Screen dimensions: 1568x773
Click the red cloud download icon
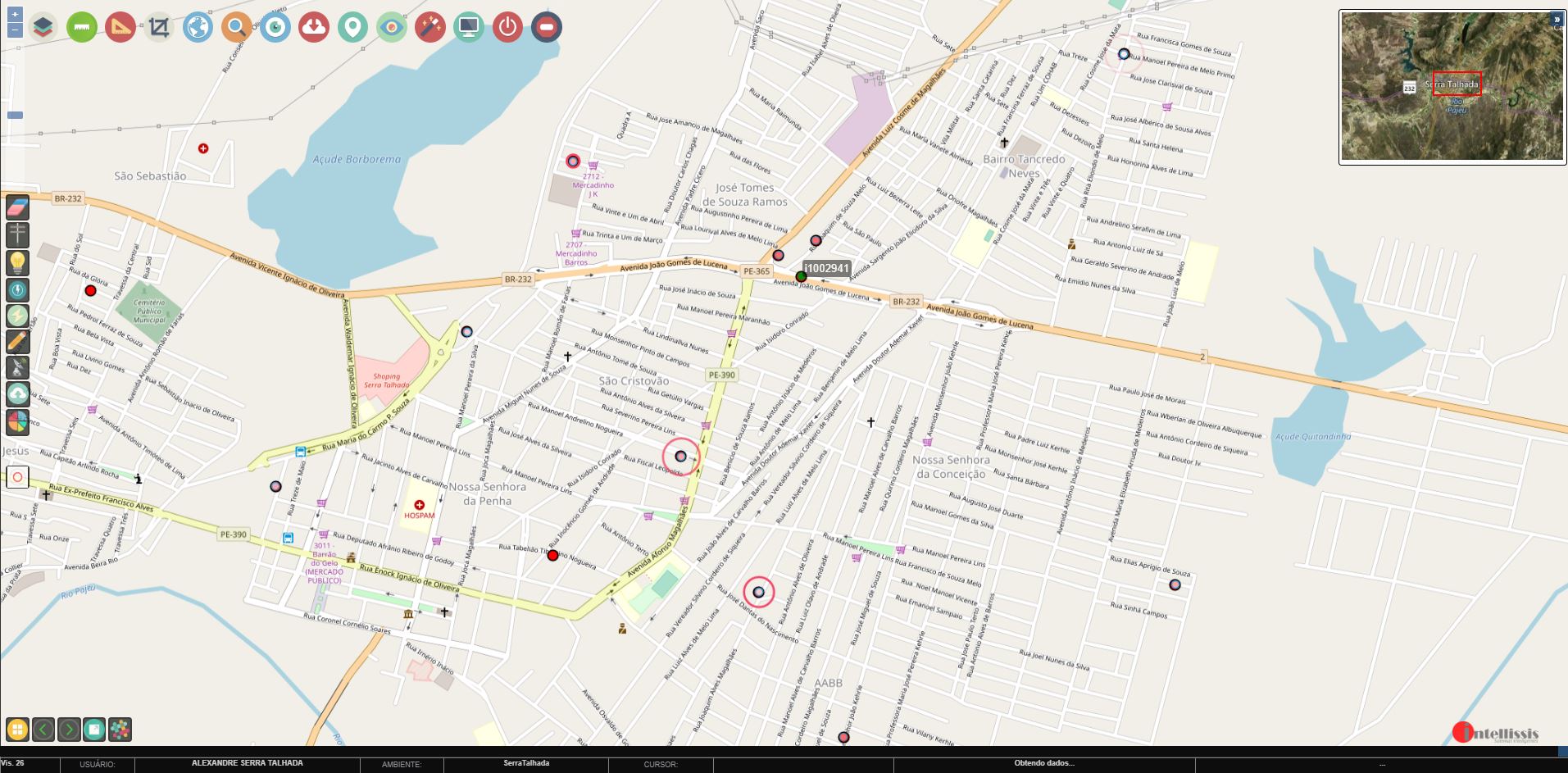click(x=314, y=28)
